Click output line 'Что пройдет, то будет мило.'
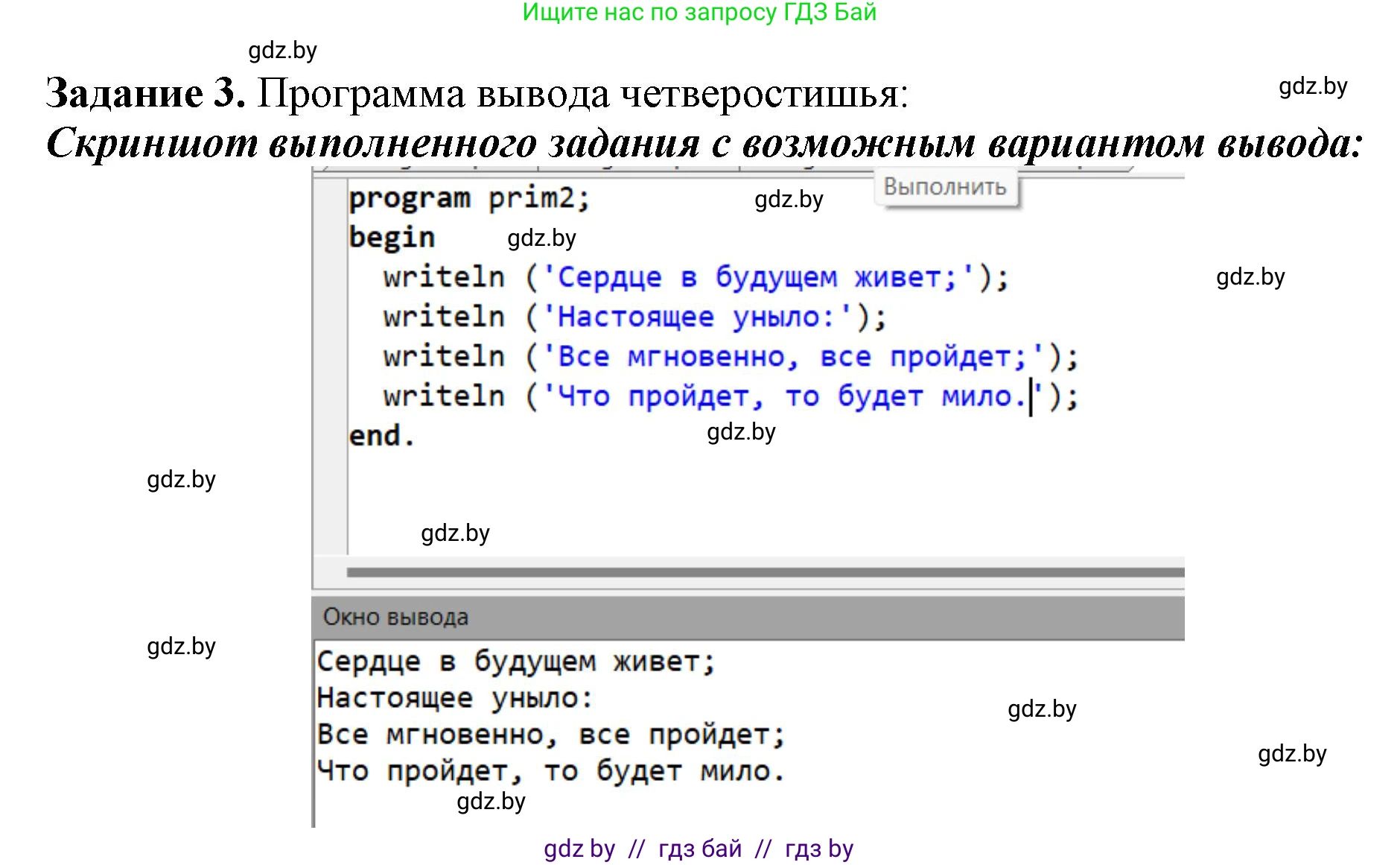The height and width of the screenshot is (865, 1400). pos(551,771)
